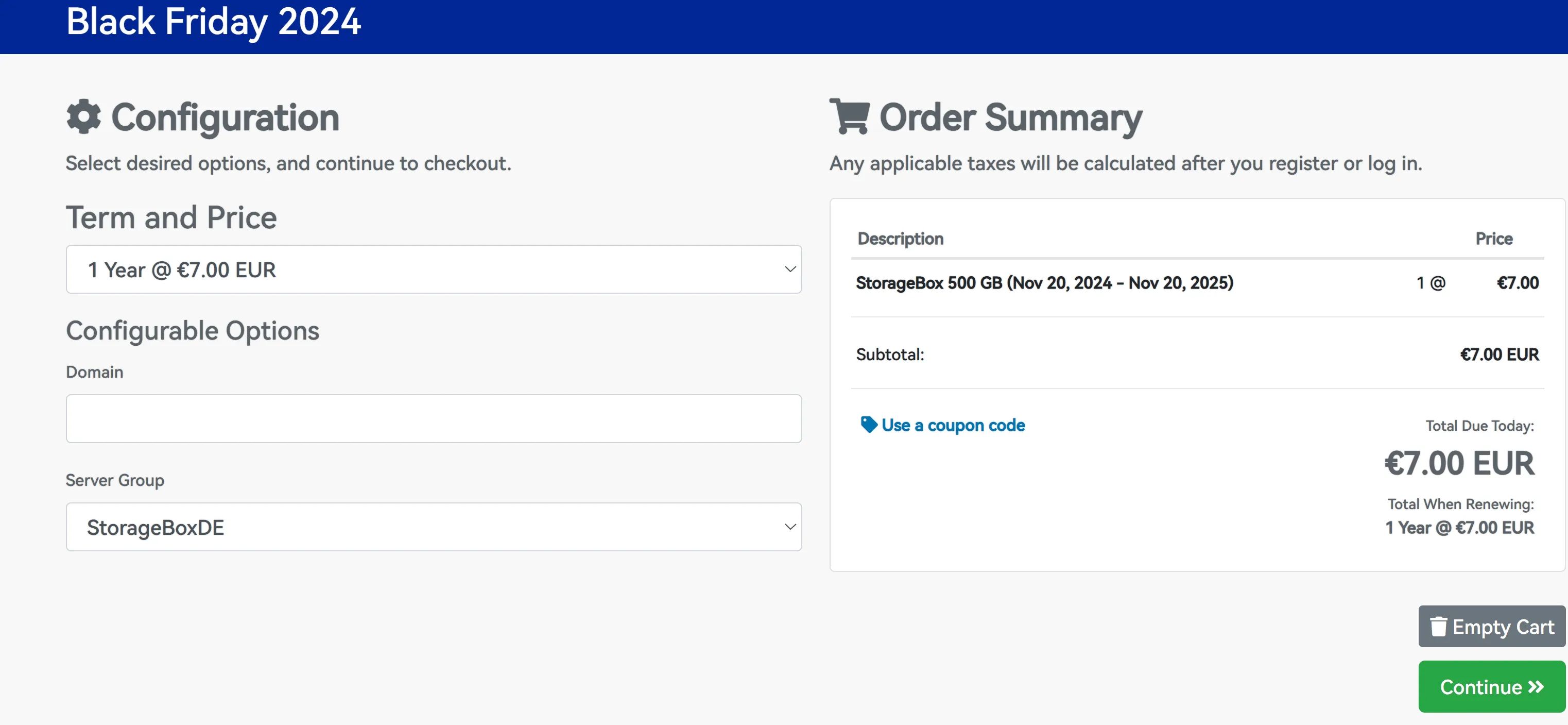
Task: Click the Total Due Today €7.00 EUR amount
Action: coord(1459,463)
